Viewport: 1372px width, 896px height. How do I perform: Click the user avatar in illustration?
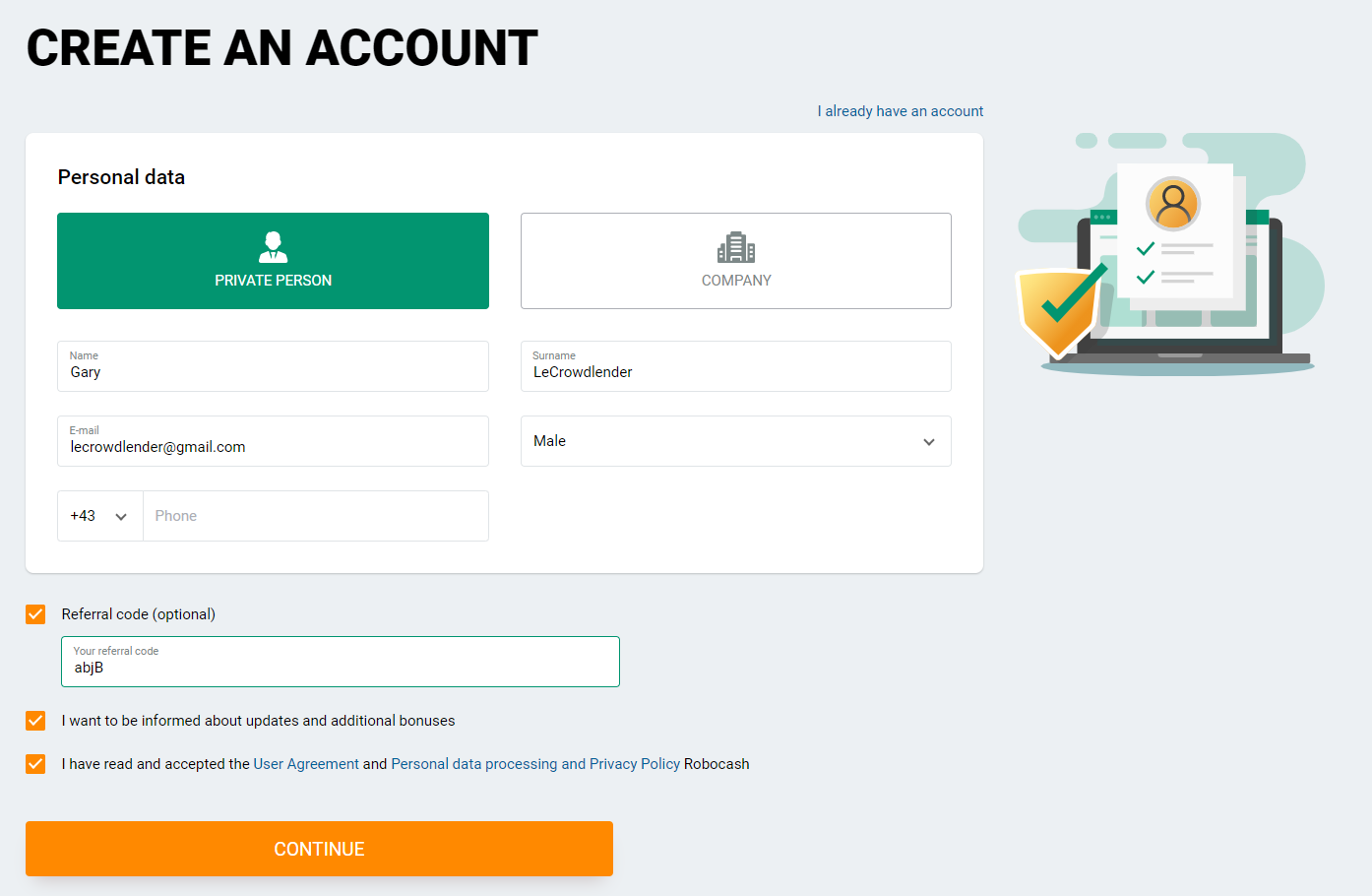coord(1173,204)
